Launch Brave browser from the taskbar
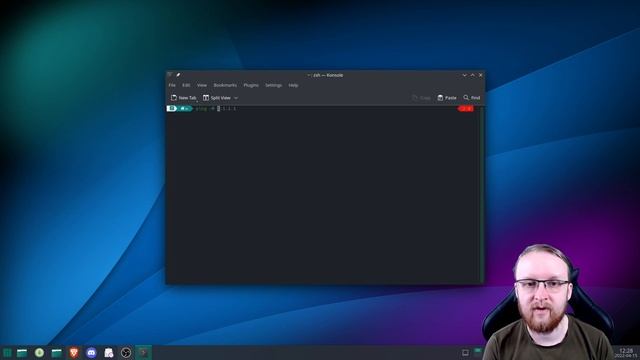The height and width of the screenshot is (360, 640). pos(74,353)
